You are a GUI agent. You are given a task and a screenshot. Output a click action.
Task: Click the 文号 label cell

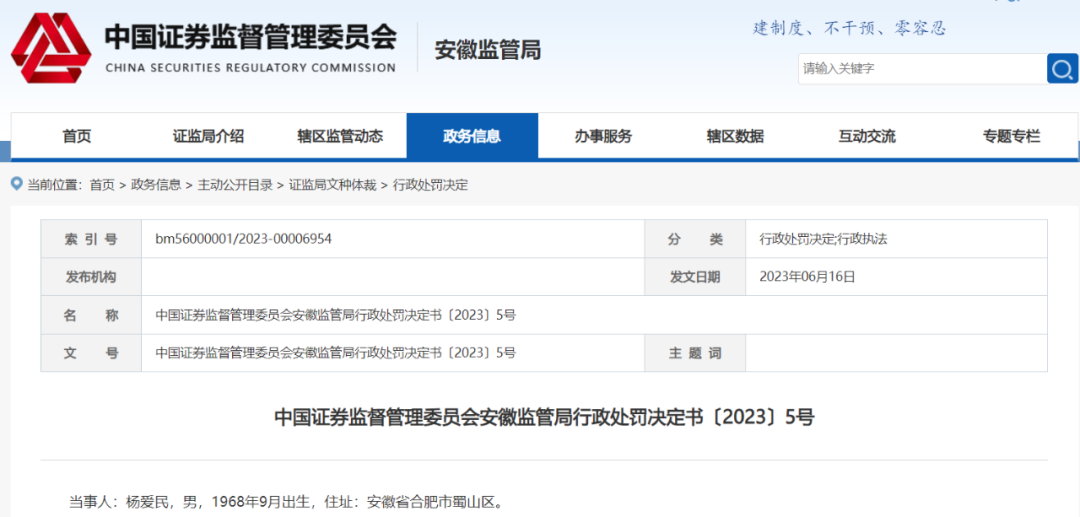coord(91,353)
